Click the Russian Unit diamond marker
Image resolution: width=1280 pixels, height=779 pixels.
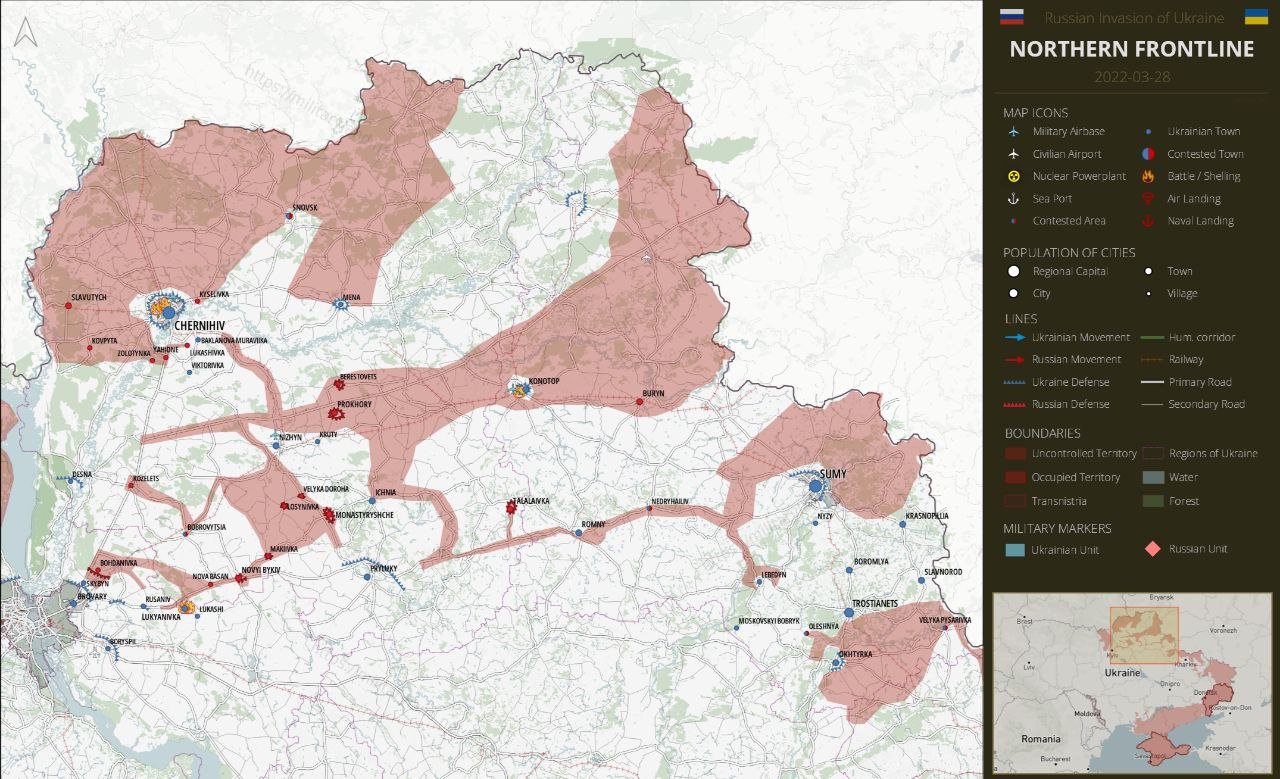pos(1152,549)
